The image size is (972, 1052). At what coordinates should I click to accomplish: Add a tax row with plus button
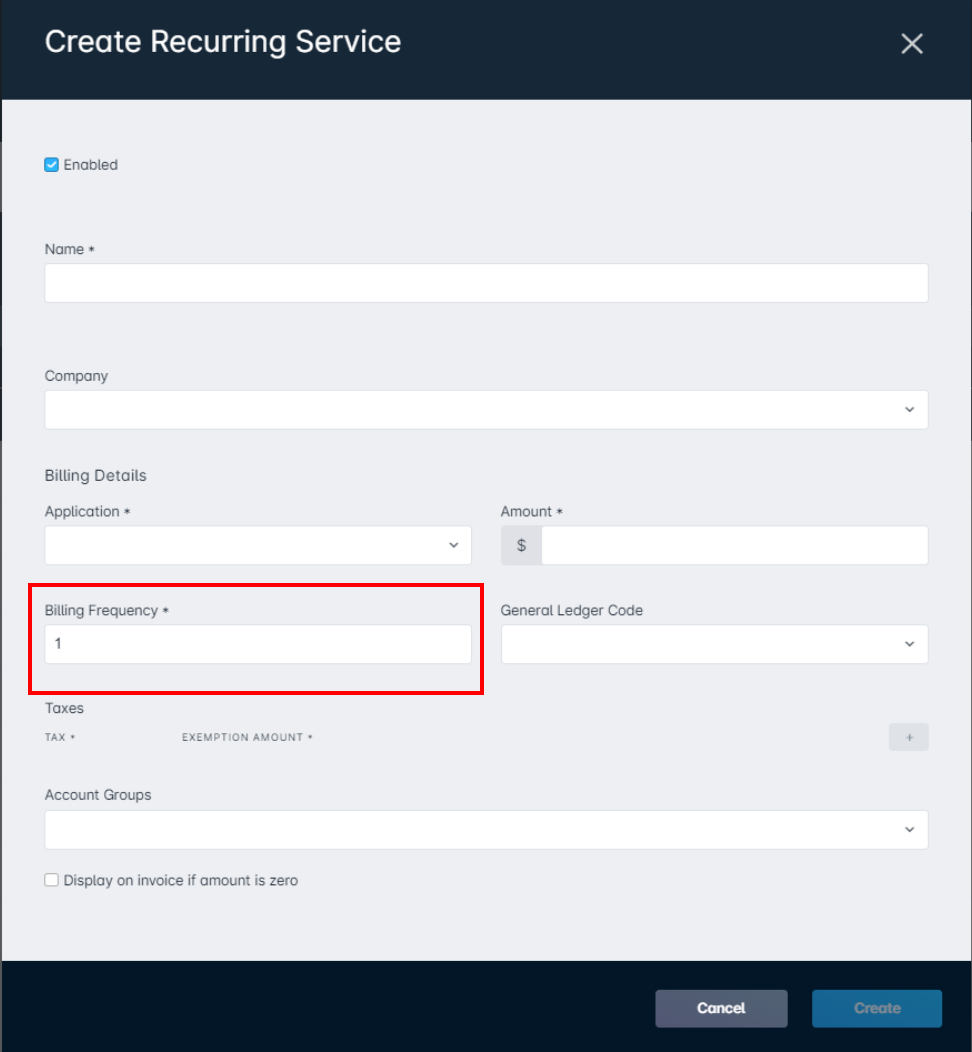tap(909, 737)
